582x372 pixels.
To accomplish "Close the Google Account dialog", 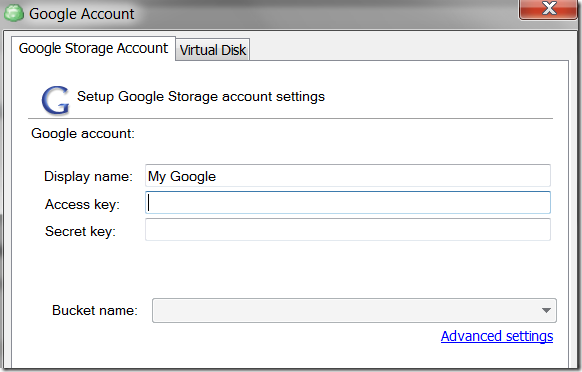I will click(548, 9).
